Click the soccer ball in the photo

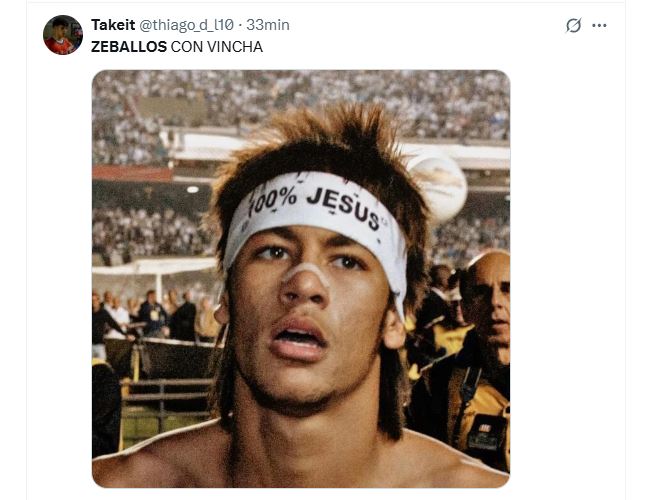click(x=438, y=183)
